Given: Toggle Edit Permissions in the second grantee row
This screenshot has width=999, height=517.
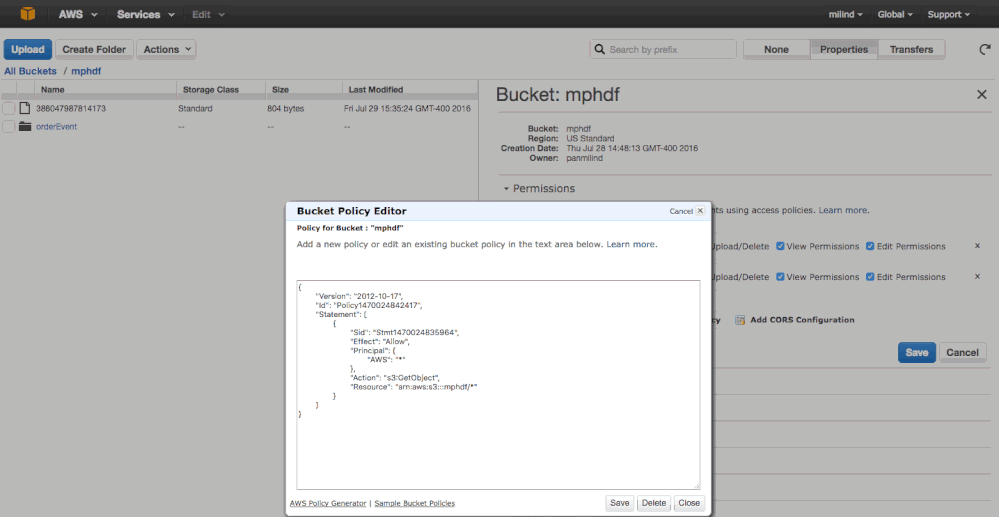Looking at the screenshot, I should [x=870, y=277].
